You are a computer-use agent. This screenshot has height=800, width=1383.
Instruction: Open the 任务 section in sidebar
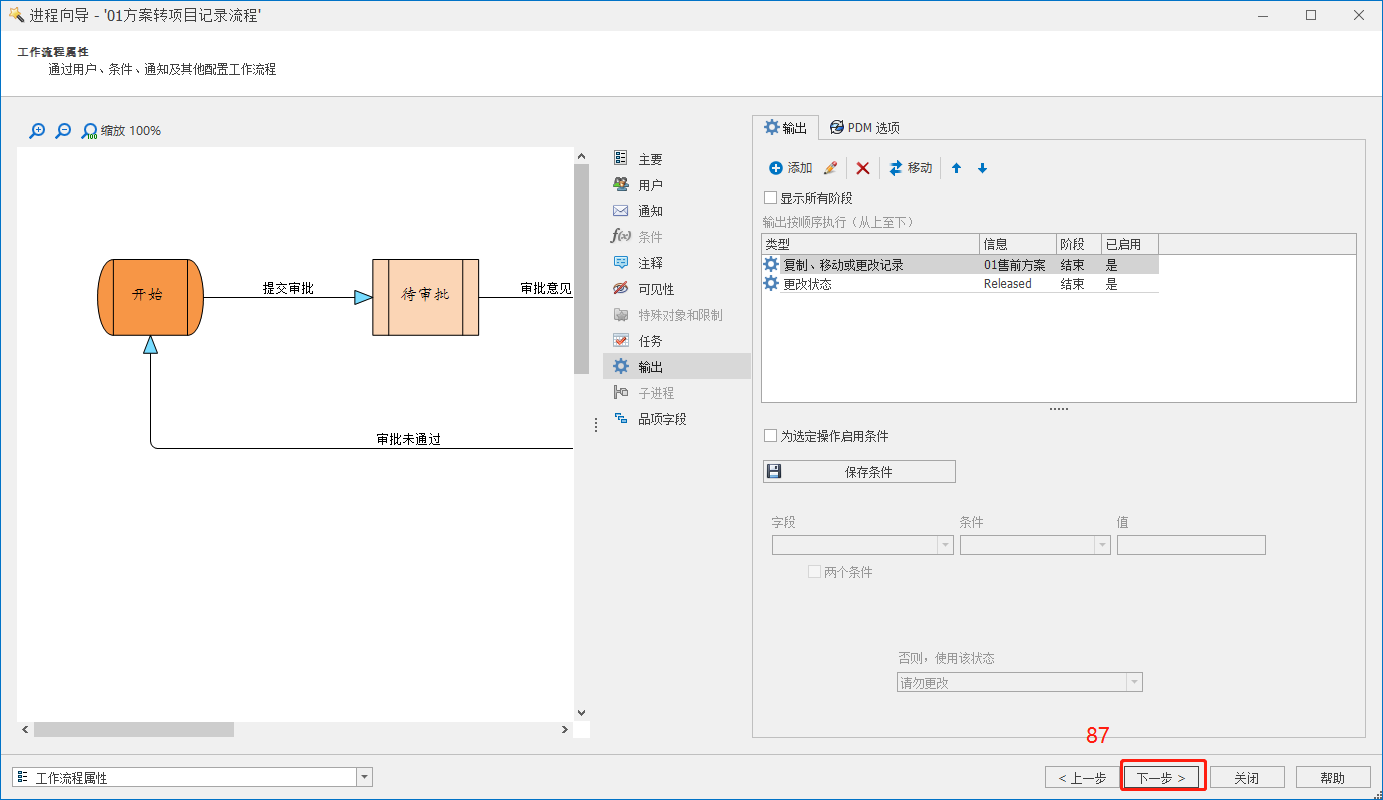650,341
